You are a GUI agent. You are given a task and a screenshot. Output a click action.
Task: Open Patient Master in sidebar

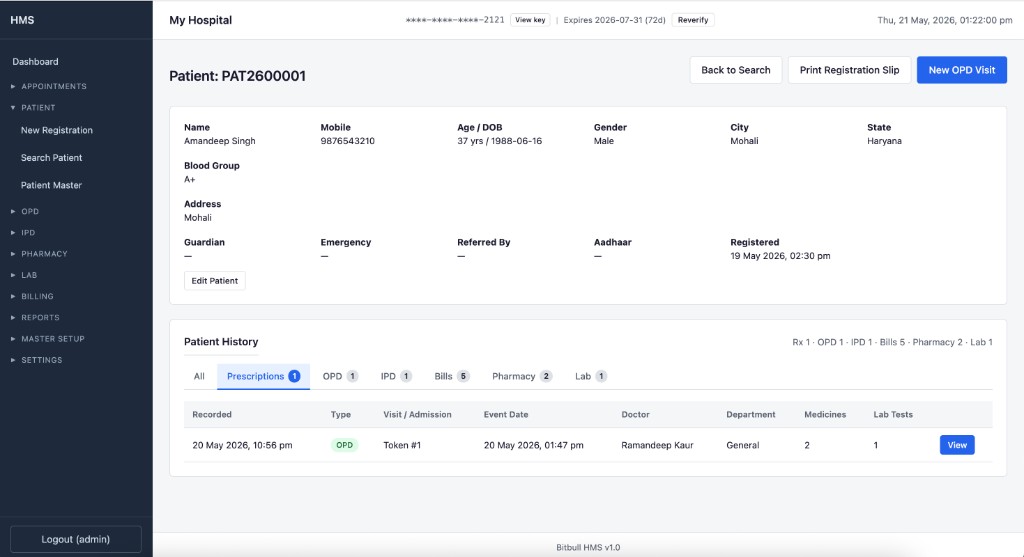click(51, 185)
